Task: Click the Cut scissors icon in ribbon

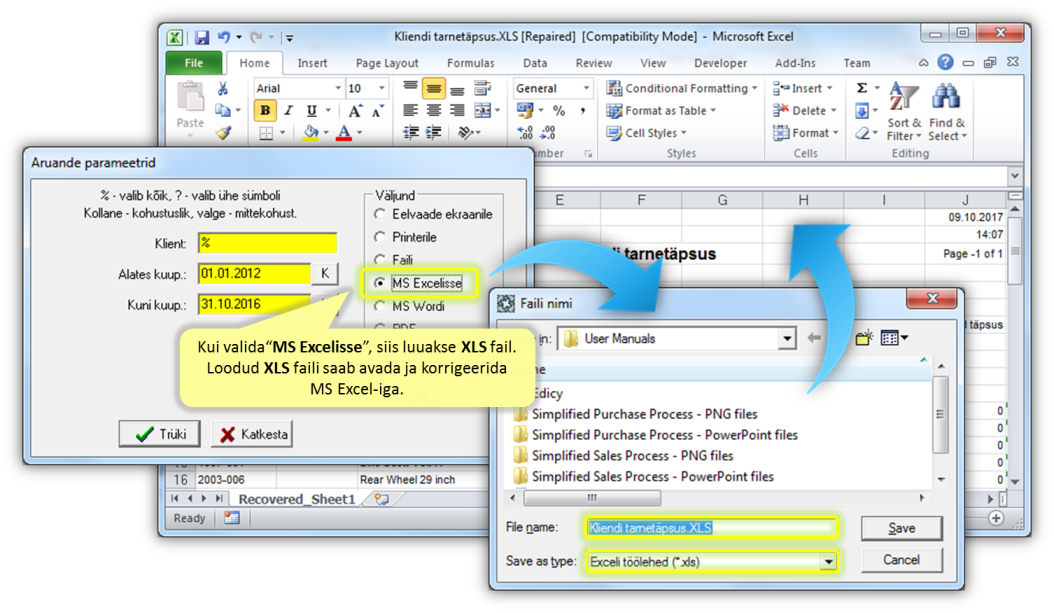Action: click(x=222, y=88)
